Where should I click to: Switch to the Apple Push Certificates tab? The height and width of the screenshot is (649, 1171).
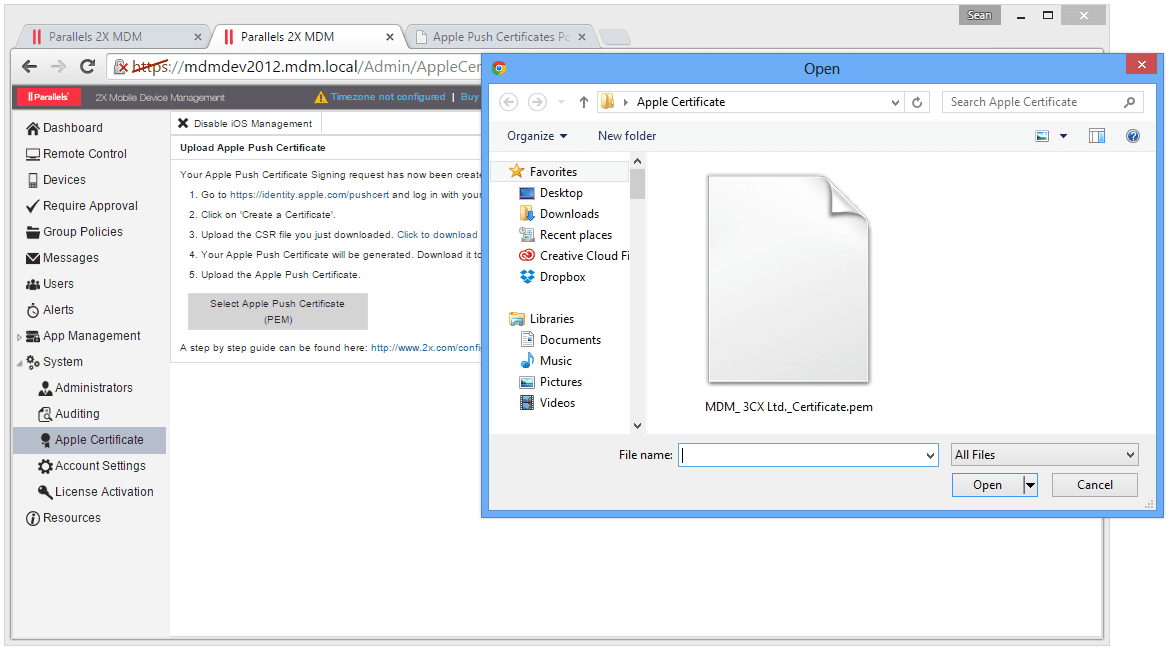click(499, 37)
